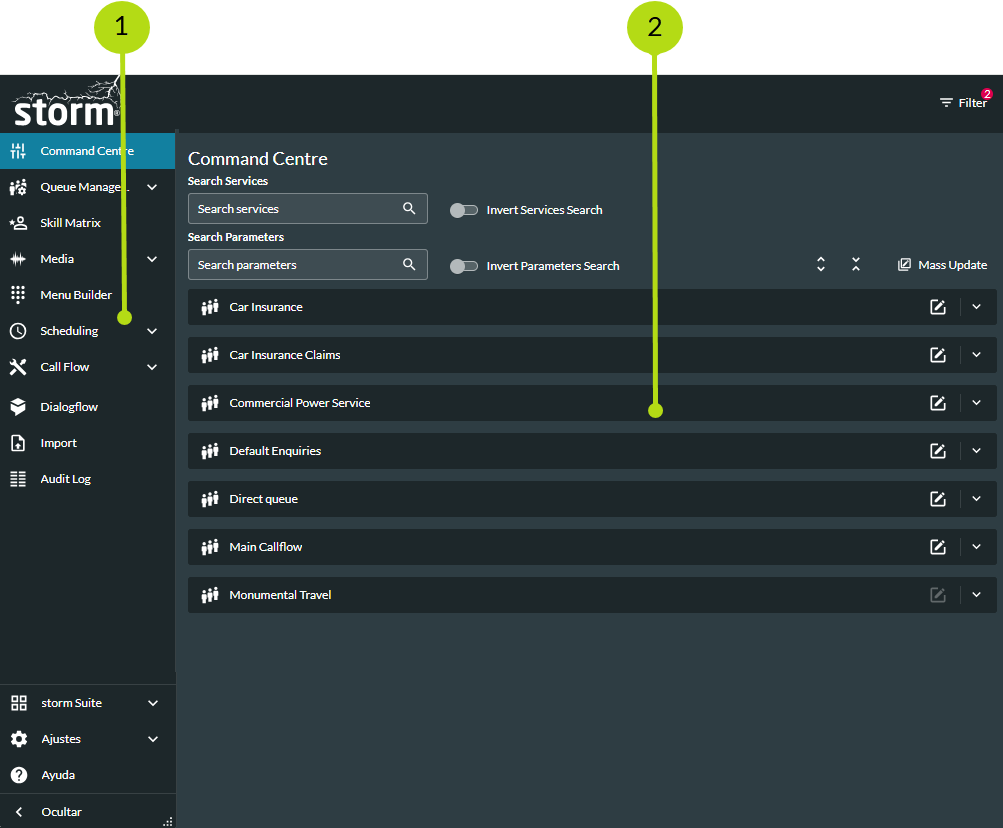Viewport: 1003px width, 828px height.
Task: Open Audit Log menu item
Action: 88,479
